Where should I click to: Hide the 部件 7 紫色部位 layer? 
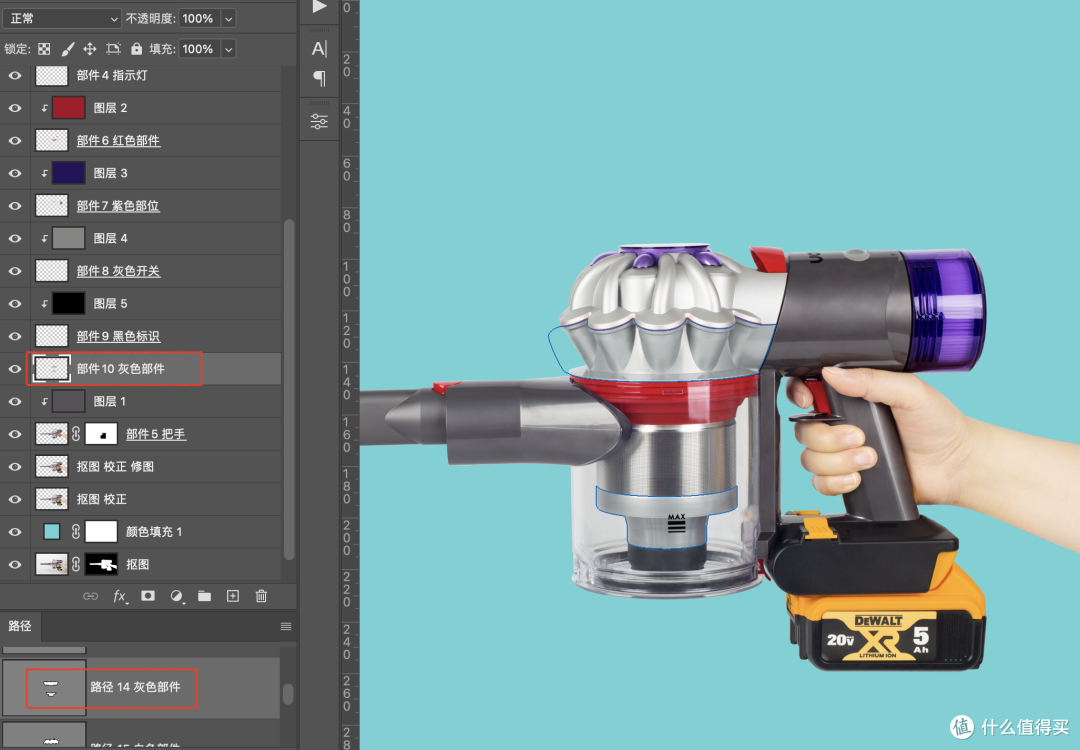(14, 206)
